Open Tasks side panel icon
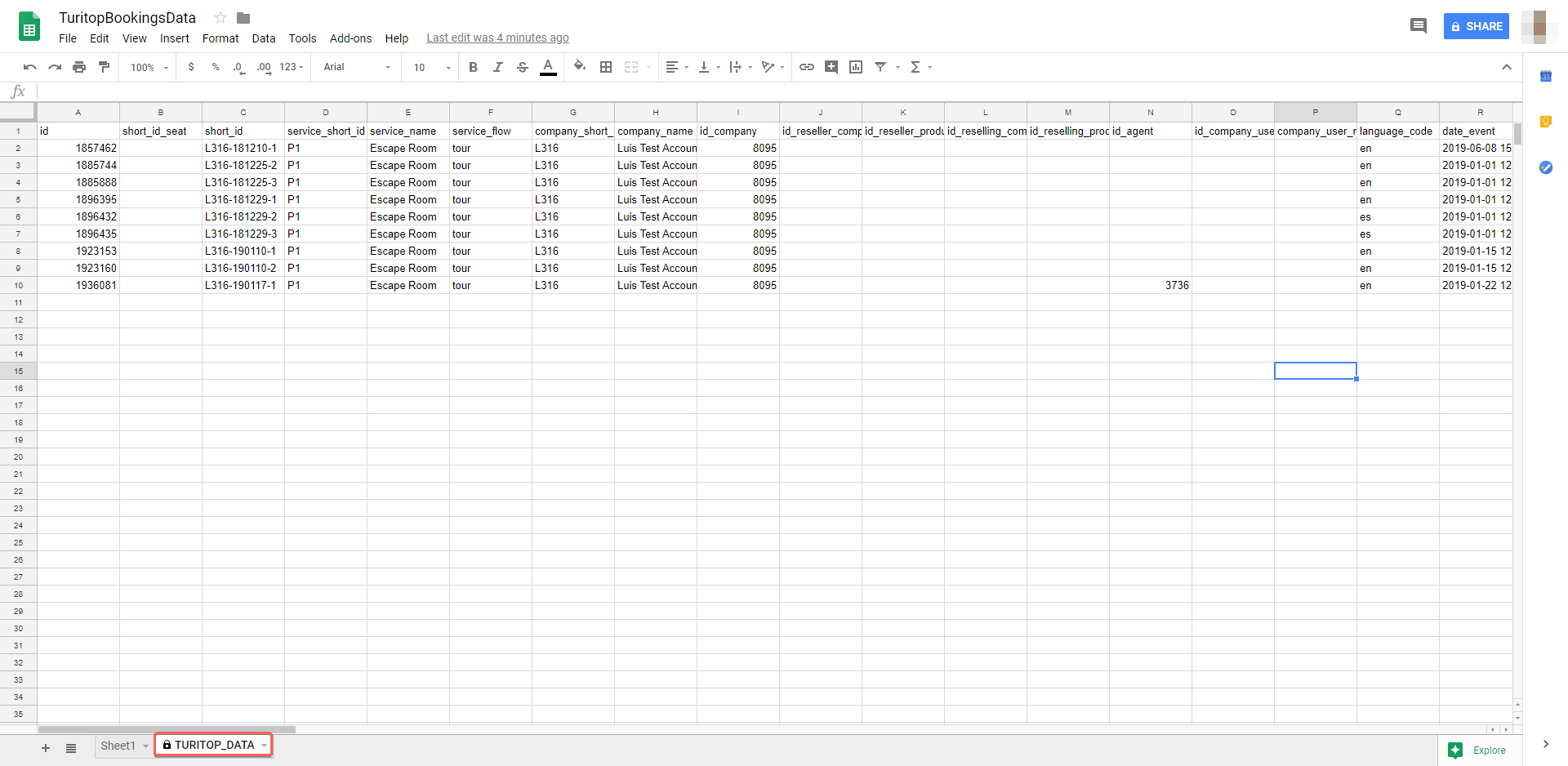 click(x=1546, y=167)
